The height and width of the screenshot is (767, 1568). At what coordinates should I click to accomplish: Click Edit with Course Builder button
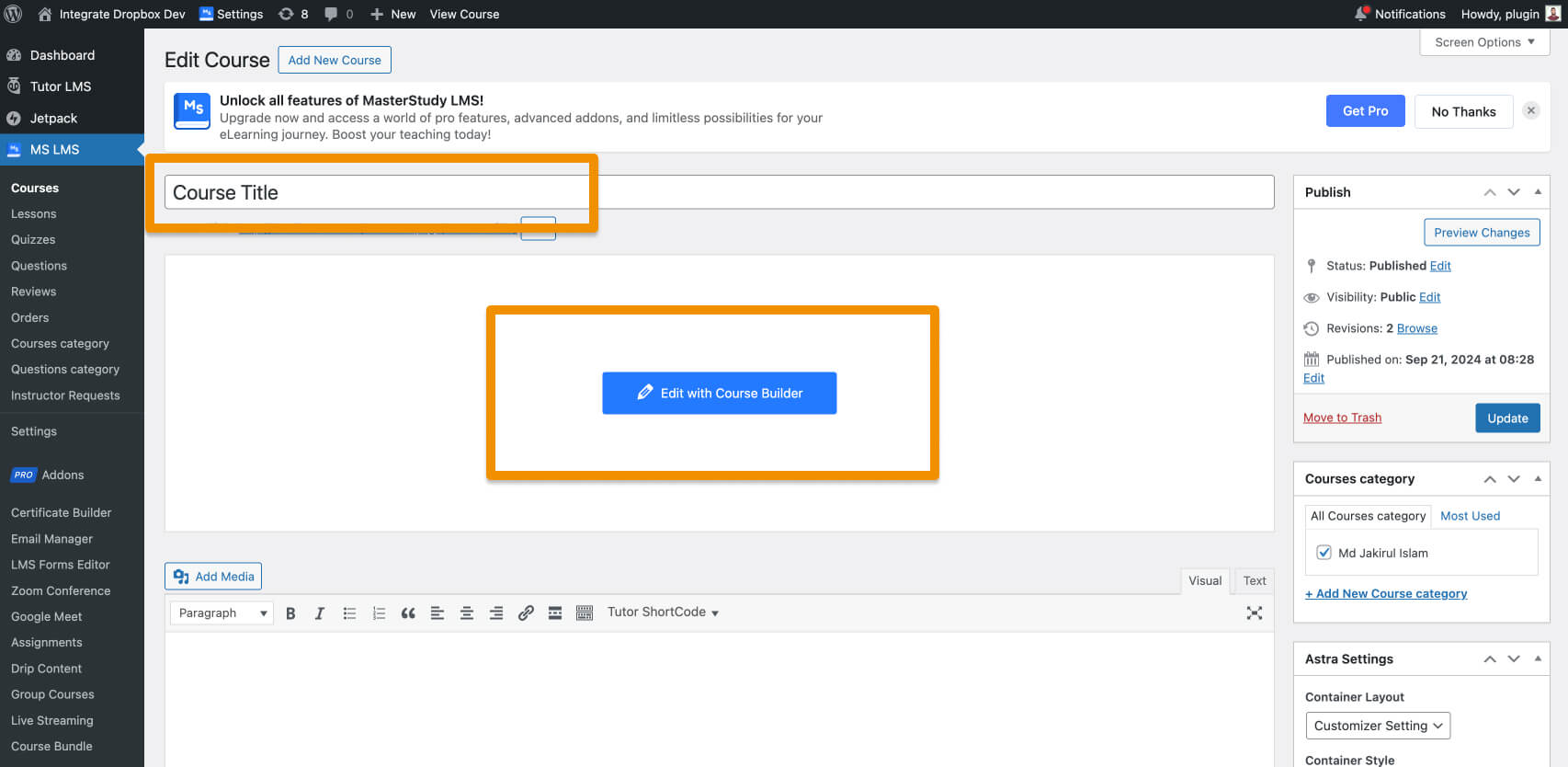[720, 393]
